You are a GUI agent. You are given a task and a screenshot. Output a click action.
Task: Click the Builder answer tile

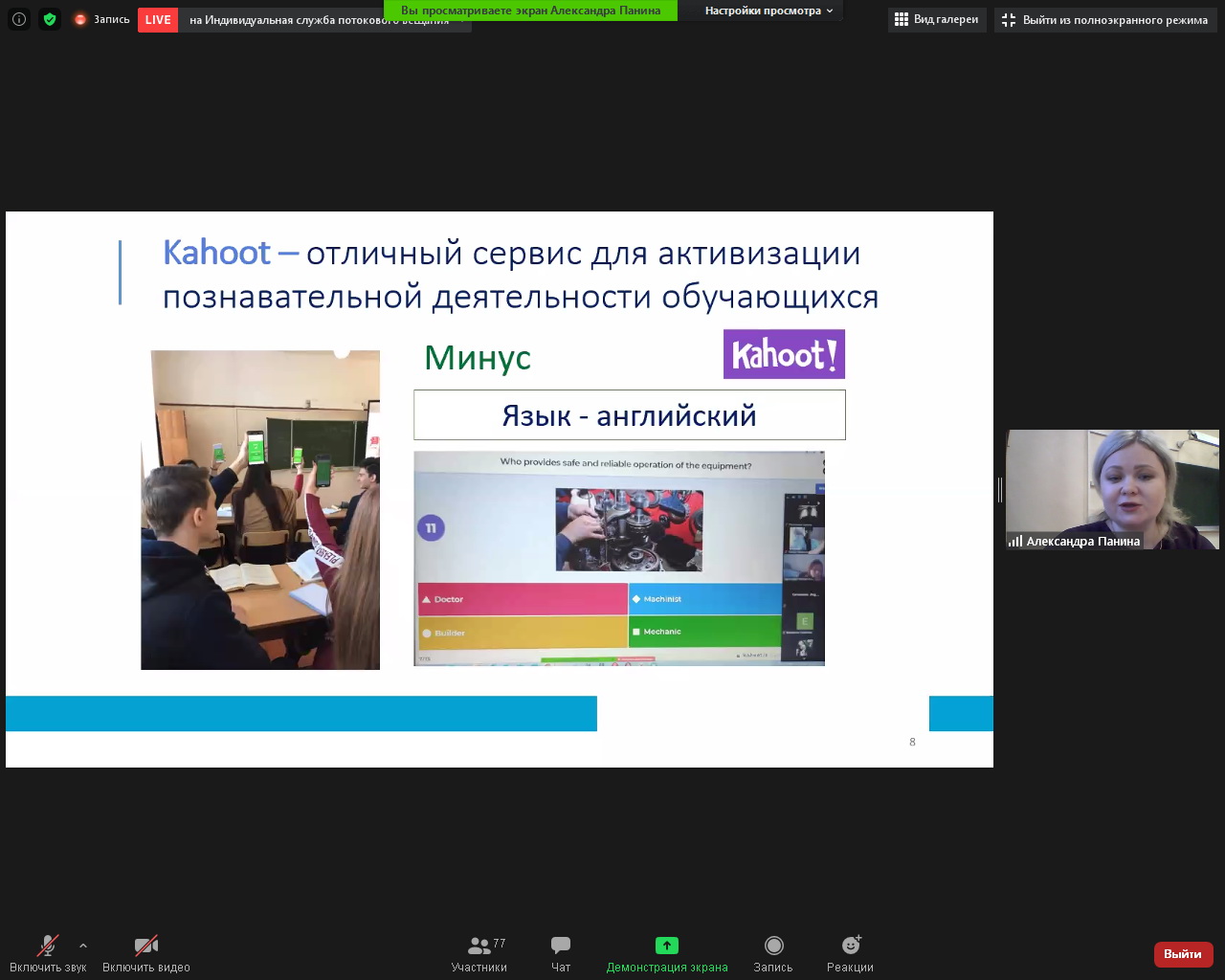tap(523, 633)
